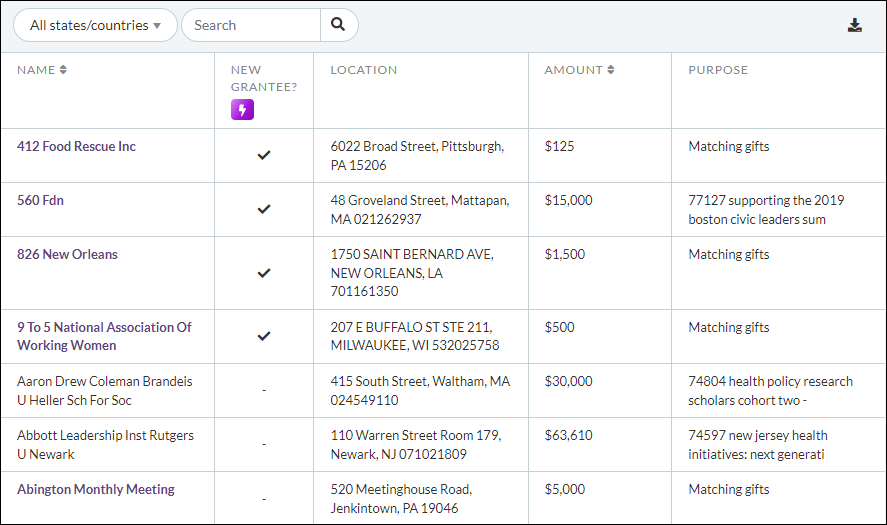Click the checkmark for 412 Food Rescue

264,155
